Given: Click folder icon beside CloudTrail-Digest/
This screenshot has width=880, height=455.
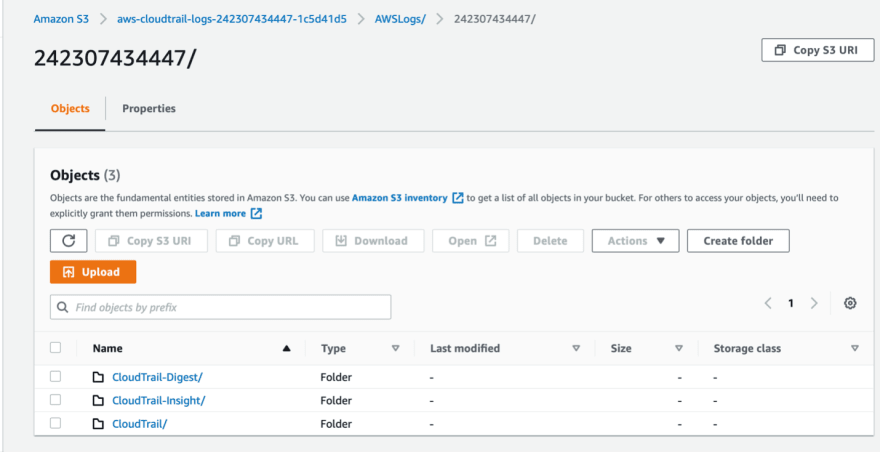Looking at the screenshot, I should [x=98, y=377].
